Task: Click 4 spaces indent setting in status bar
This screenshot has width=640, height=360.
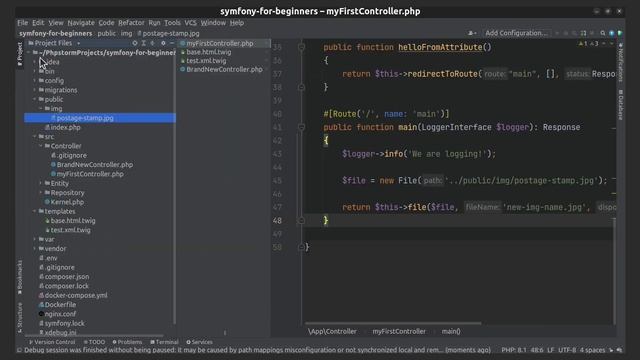Action: coord(592,350)
